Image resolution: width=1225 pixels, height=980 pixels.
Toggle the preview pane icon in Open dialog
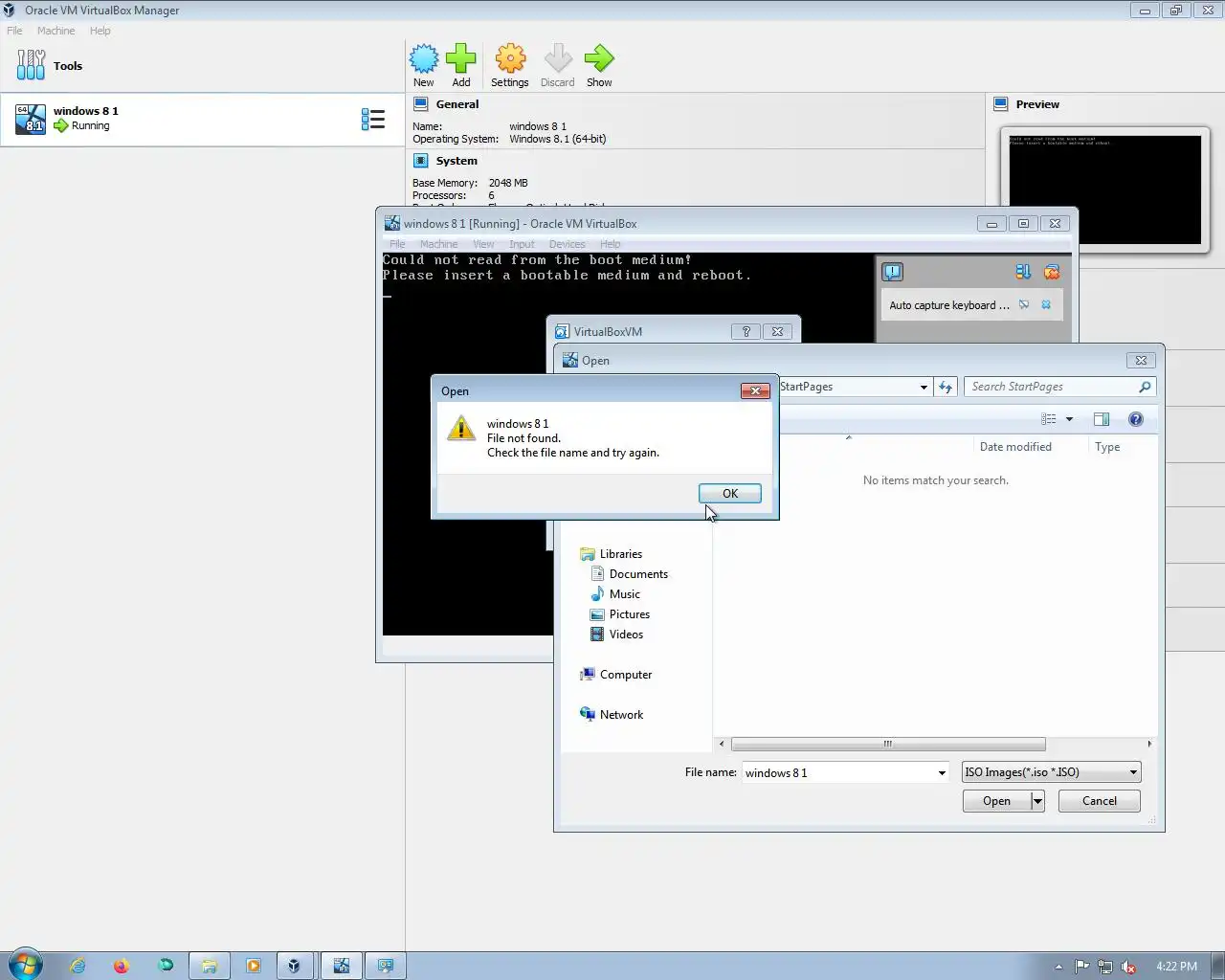[1102, 419]
